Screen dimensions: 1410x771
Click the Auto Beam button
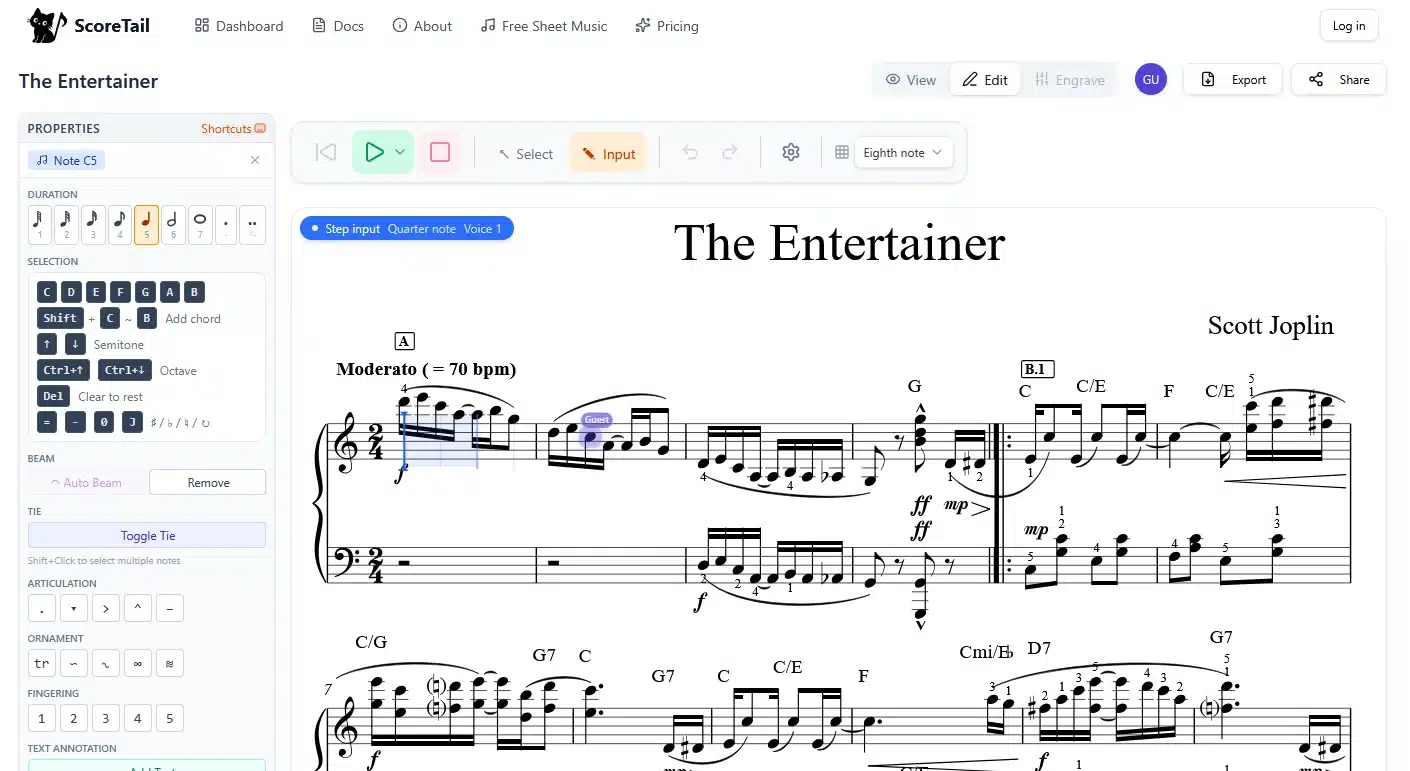coord(86,482)
